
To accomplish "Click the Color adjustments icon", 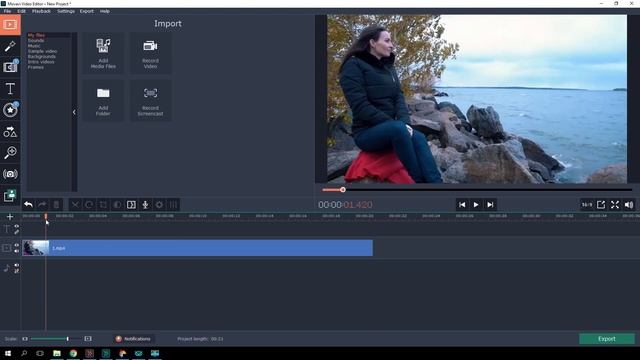I will click(x=117, y=205).
